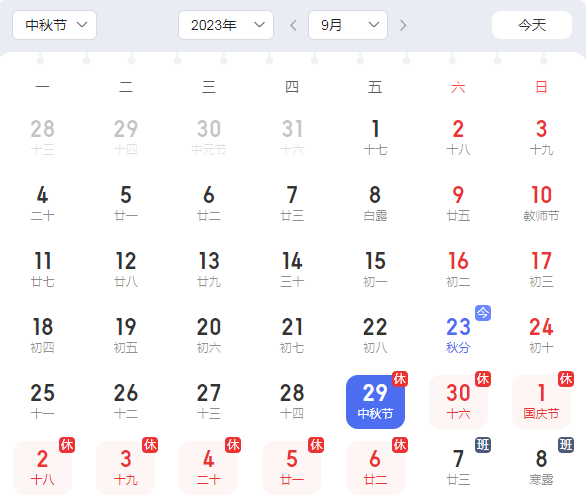Viewport: 586px width, 499px height.
Task: Select today's date 23 秋分
Action: [x=458, y=336]
